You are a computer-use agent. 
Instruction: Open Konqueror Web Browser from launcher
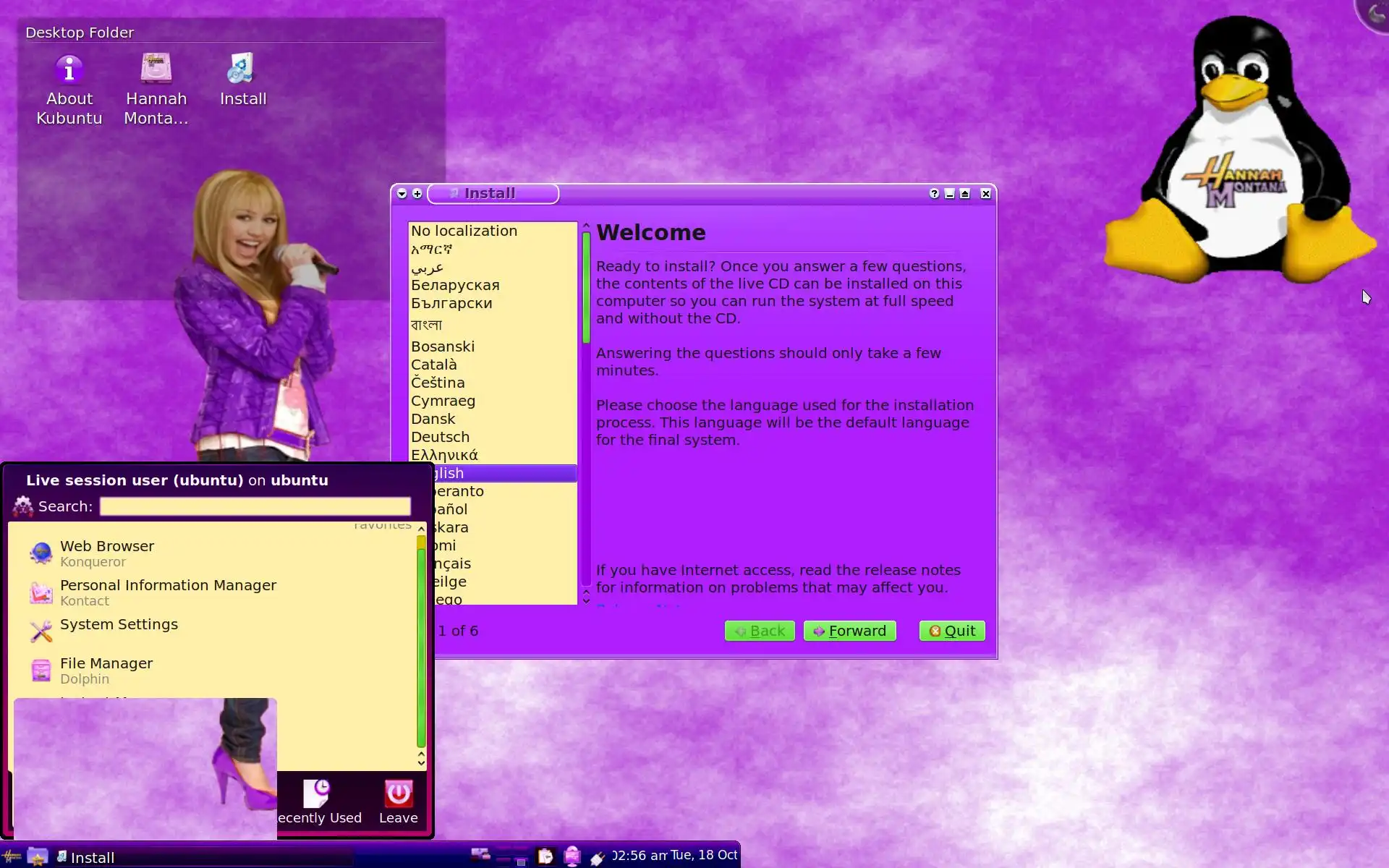107,553
